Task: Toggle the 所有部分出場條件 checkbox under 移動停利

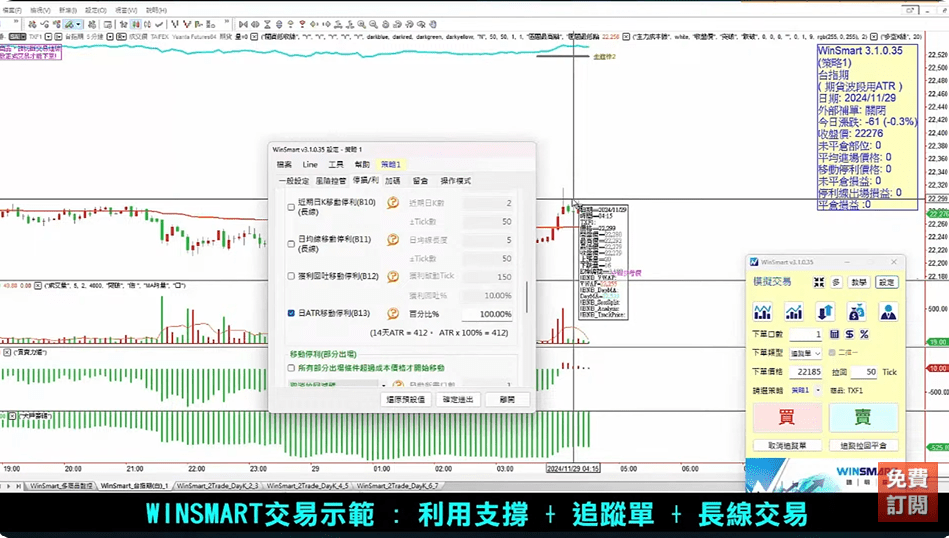Action: click(x=291, y=367)
